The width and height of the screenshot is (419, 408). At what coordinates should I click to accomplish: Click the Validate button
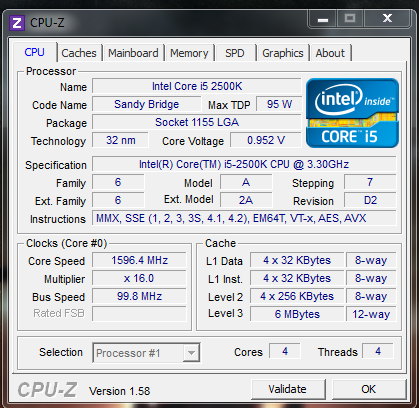point(288,389)
